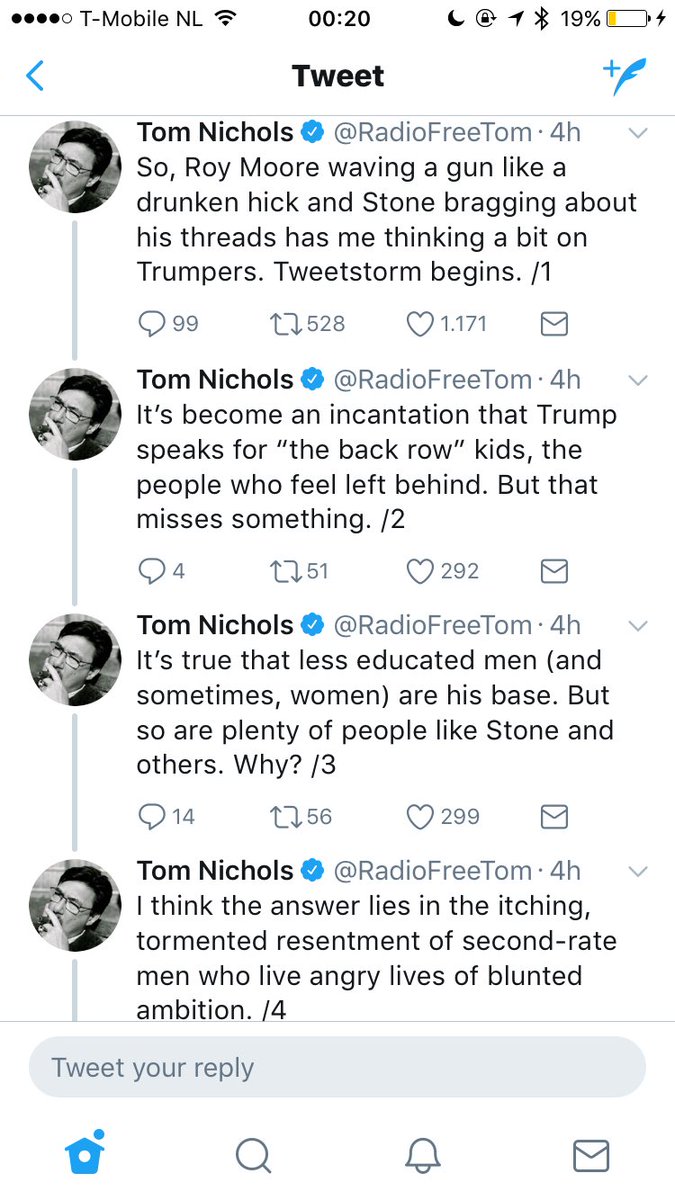Compose a new tweet with the feather icon
The image size is (675, 1200).
[x=625, y=76]
